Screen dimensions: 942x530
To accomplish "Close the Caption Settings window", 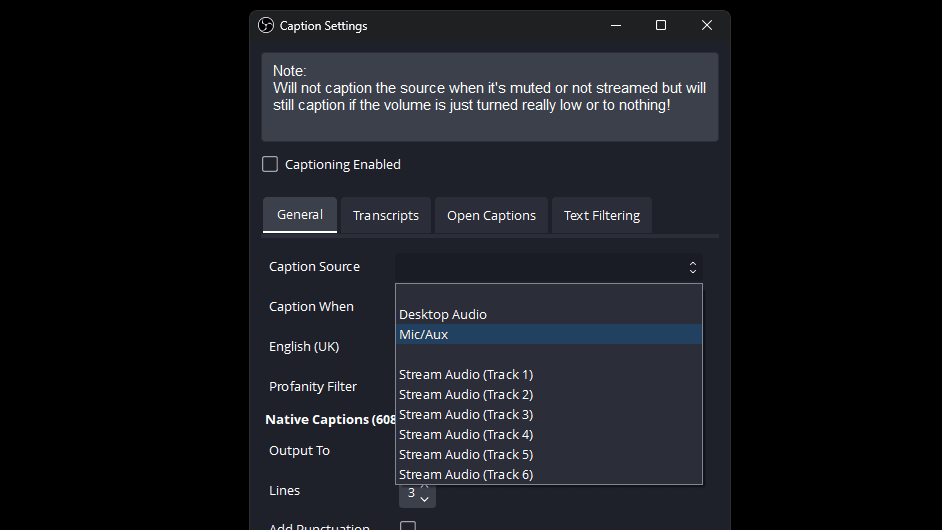I will point(707,26).
